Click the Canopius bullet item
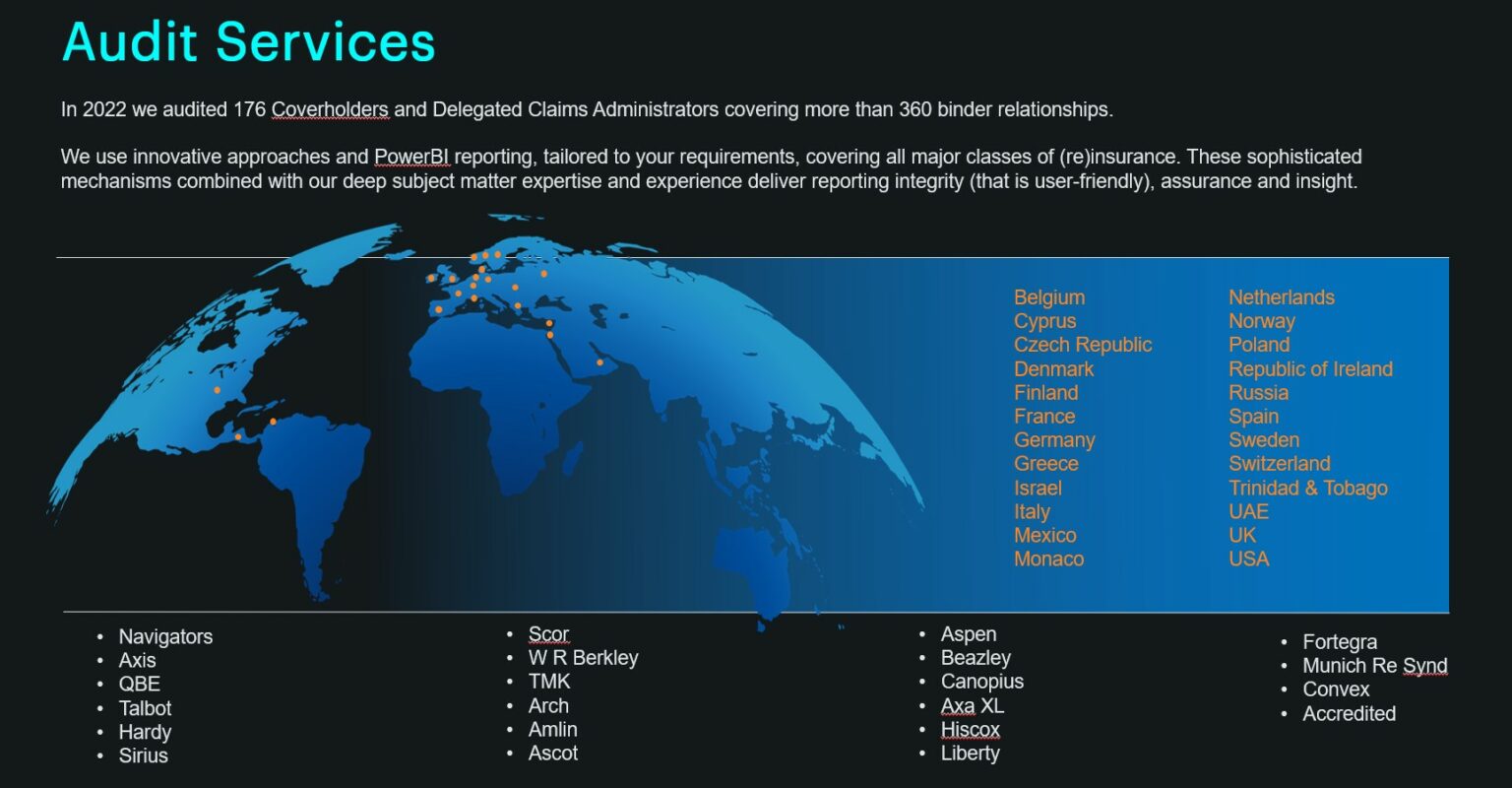This screenshot has width=1512, height=788. [982, 682]
